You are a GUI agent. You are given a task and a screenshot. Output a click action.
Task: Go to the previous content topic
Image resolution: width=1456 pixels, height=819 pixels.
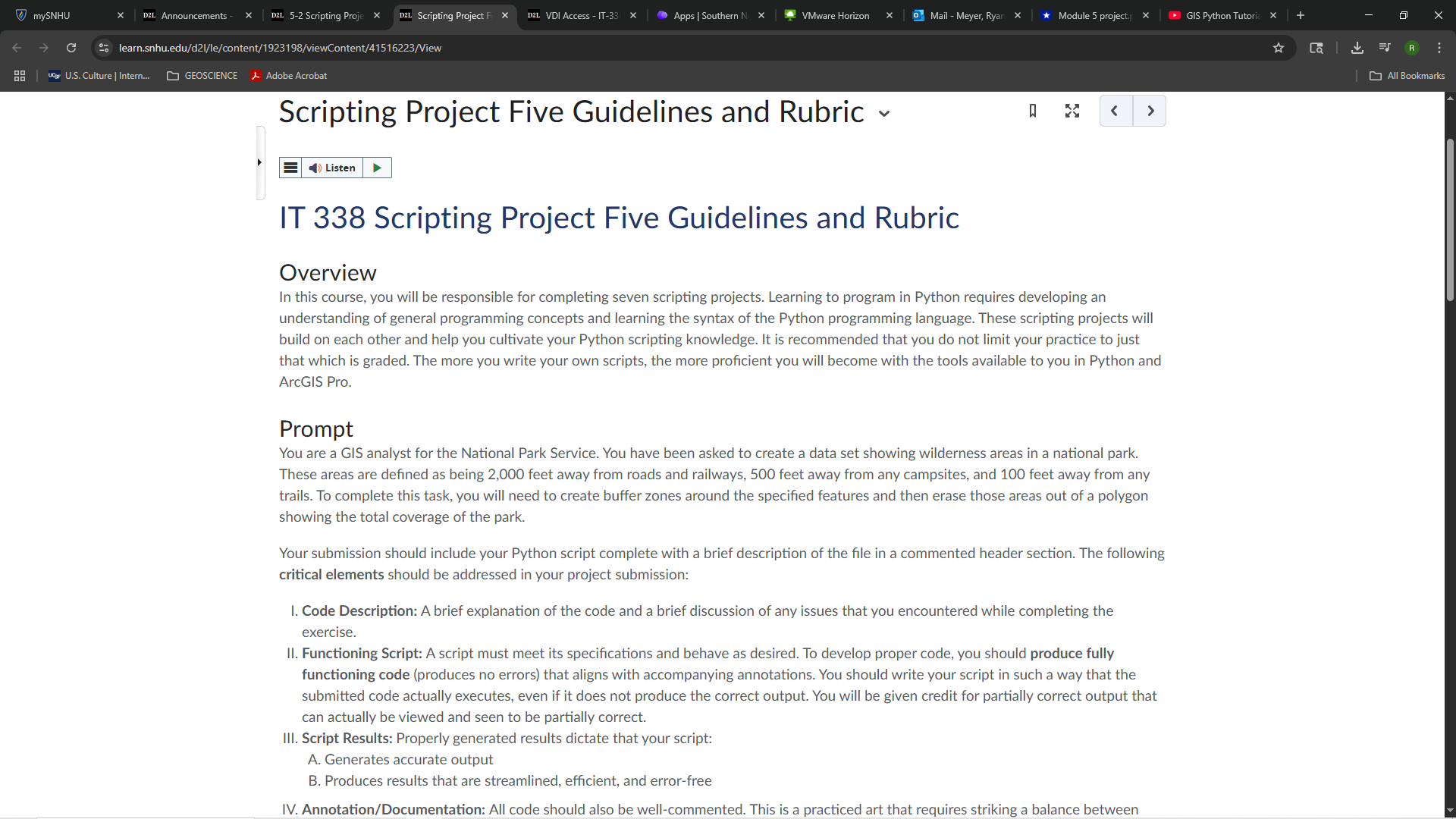(1115, 111)
